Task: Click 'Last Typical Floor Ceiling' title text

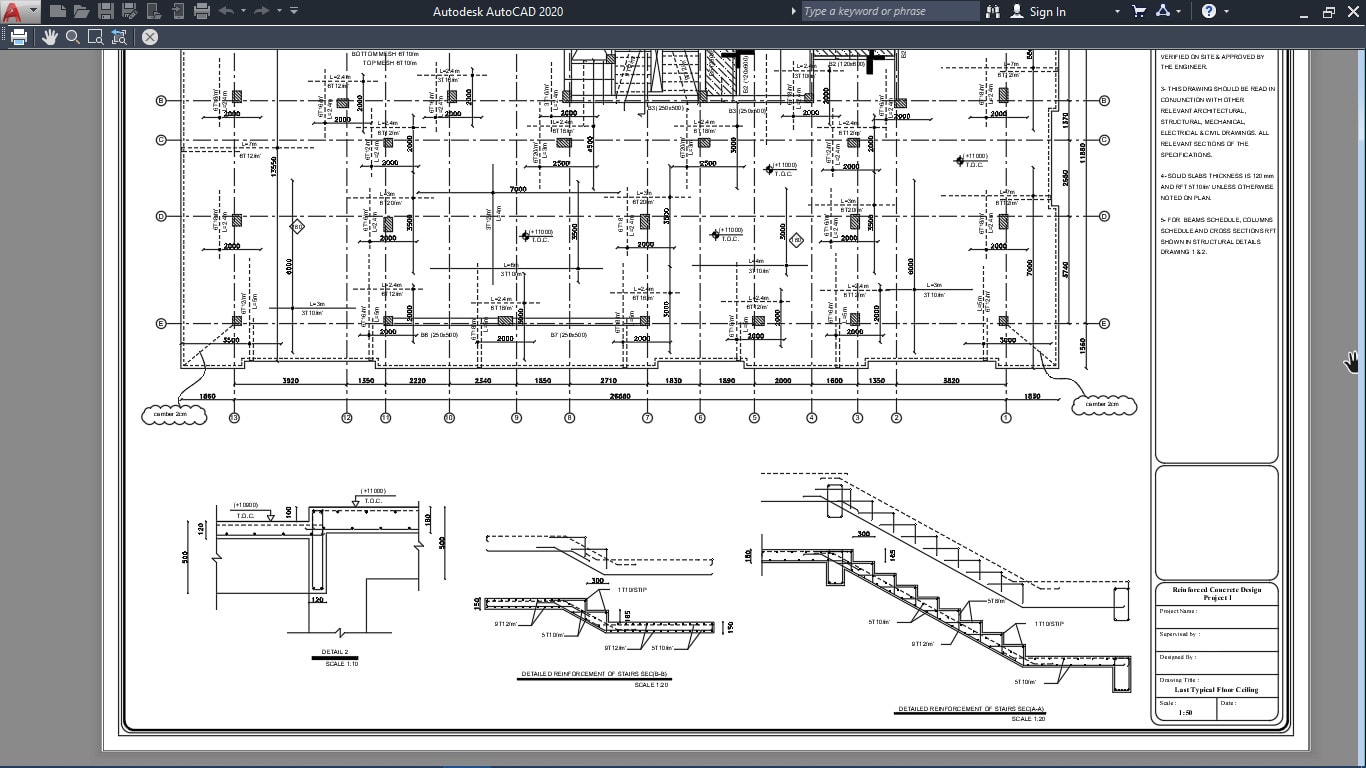Action: tap(1216, 690)
